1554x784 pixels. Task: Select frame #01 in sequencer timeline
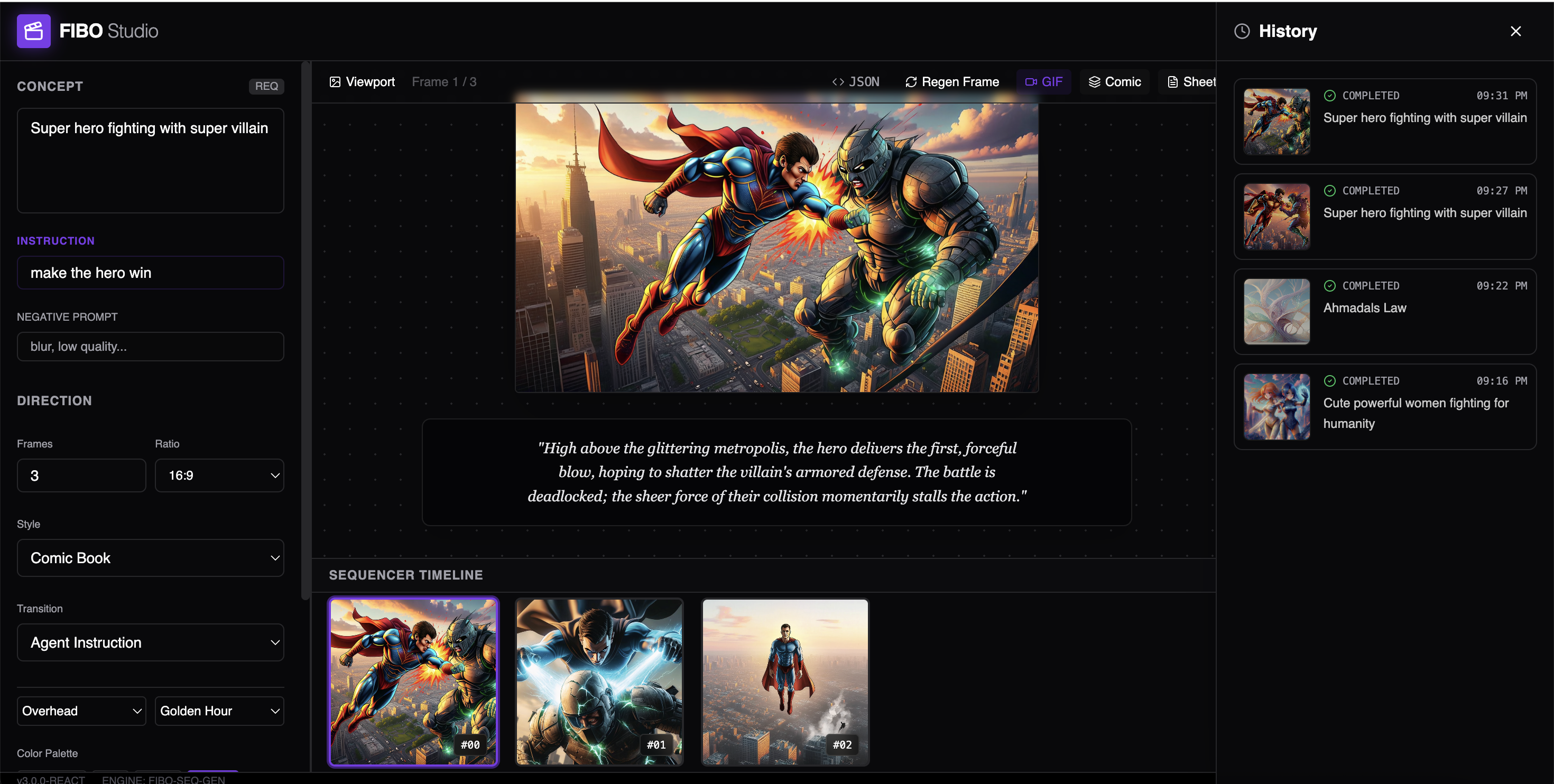point(599,682)
